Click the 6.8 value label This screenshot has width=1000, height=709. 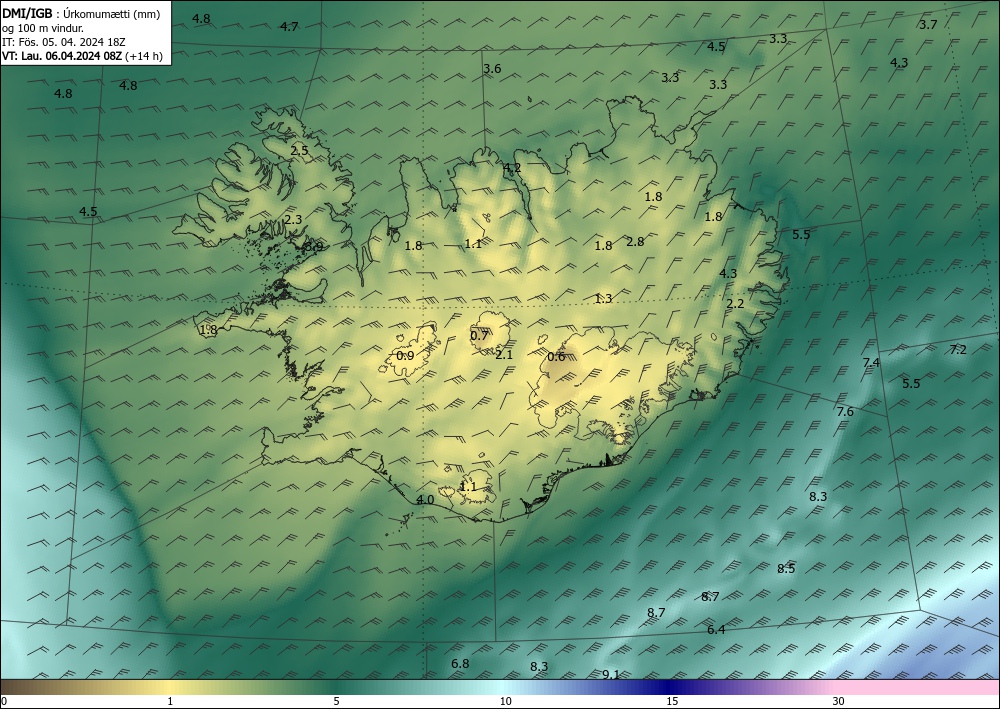(460, 664)
